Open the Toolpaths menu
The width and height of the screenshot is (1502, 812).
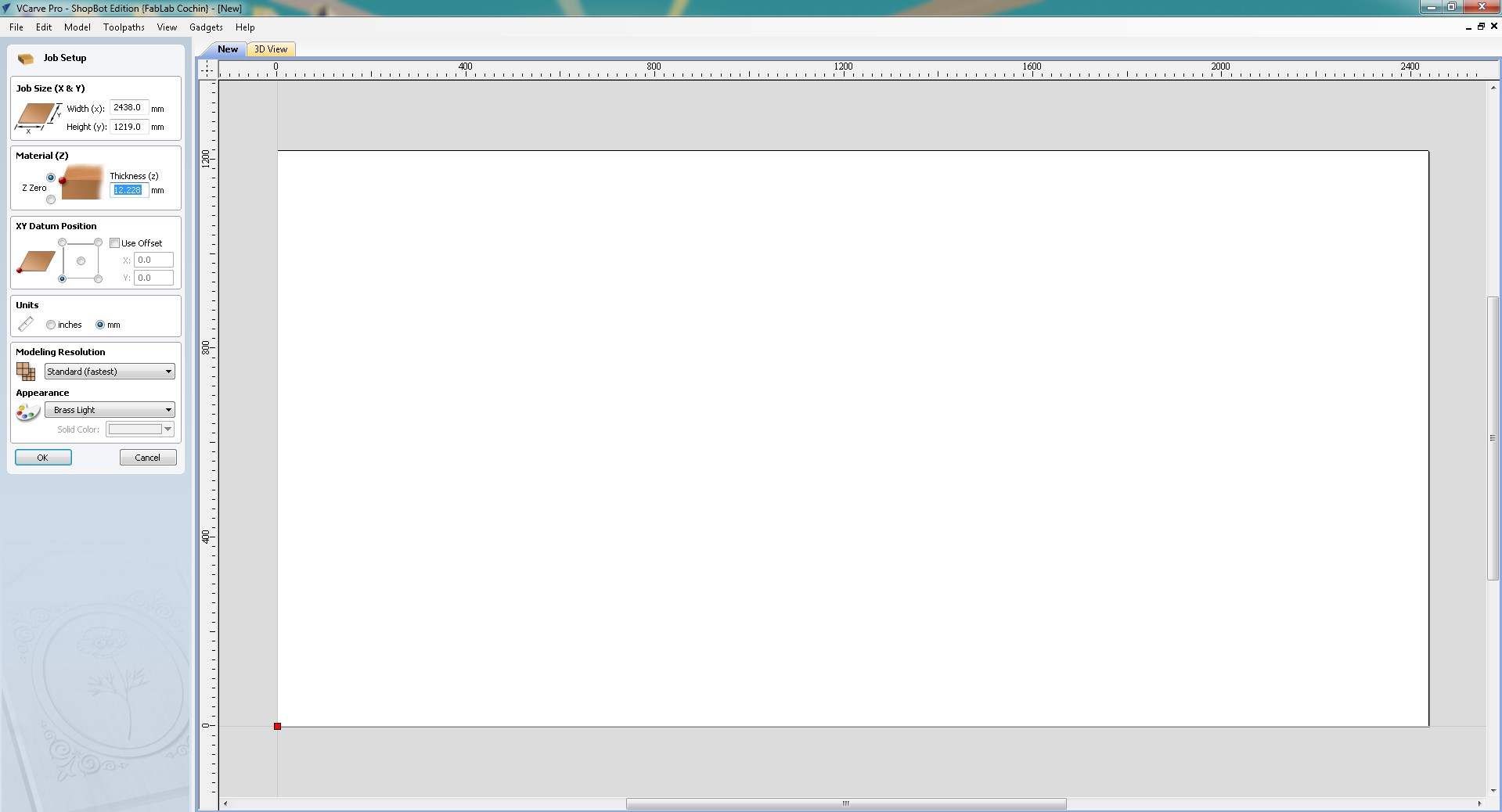123,27
